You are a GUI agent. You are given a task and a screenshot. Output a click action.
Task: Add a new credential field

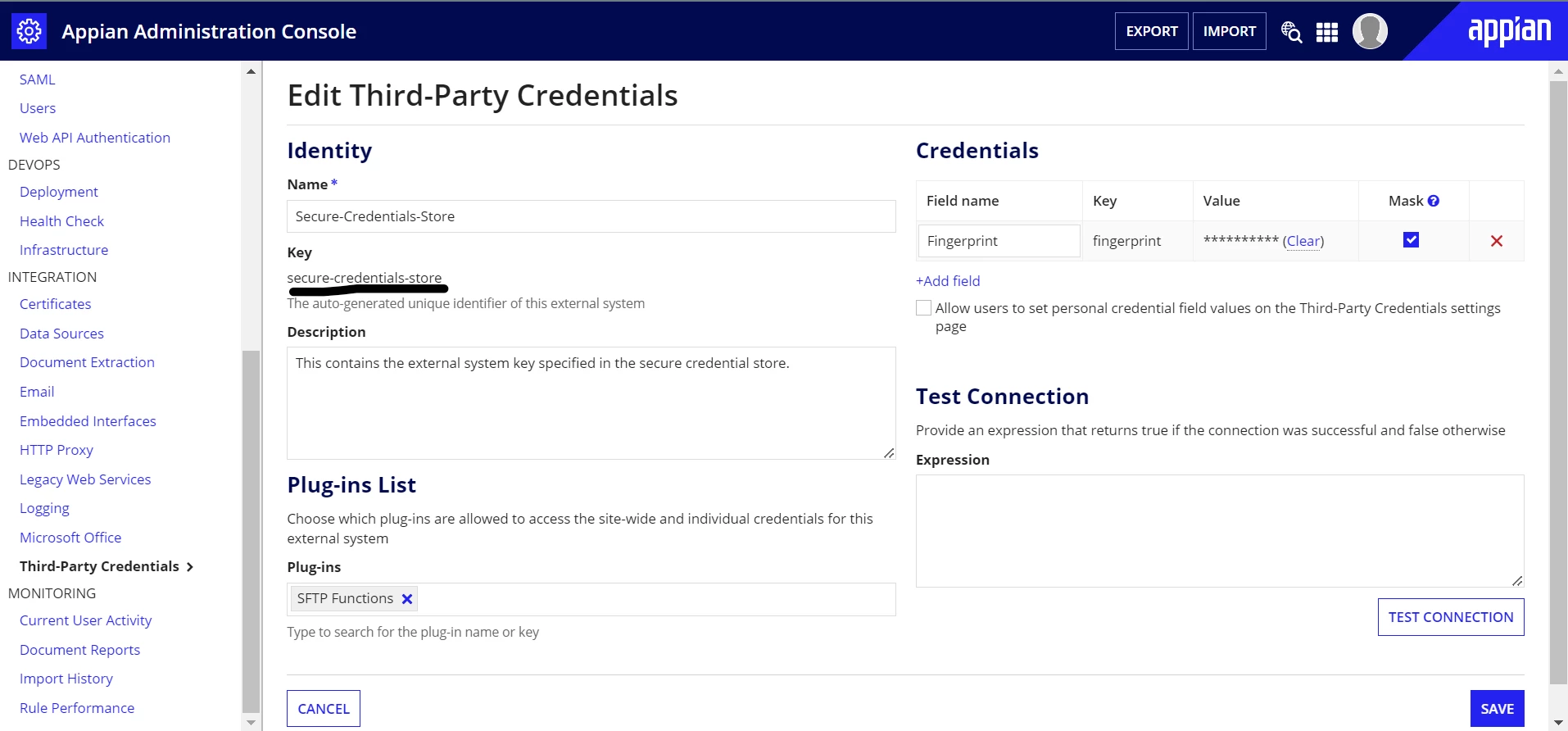click(948, 281)
